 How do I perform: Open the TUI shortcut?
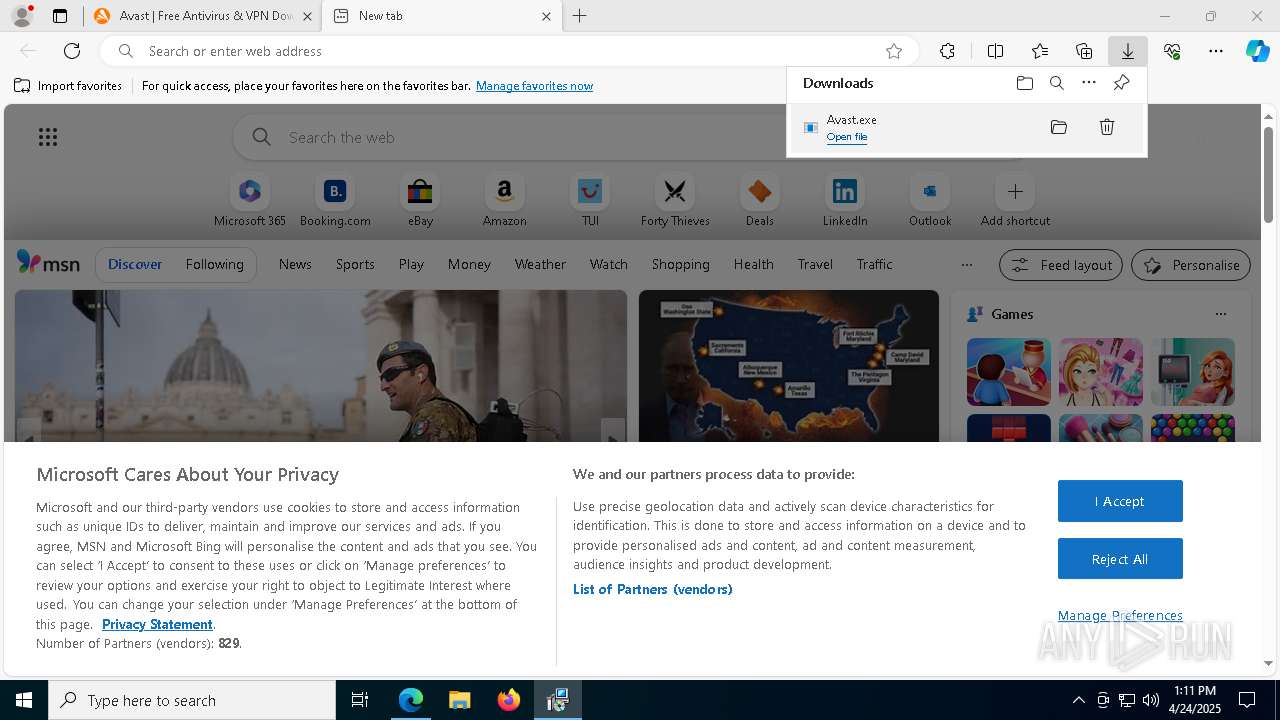click(590, 201)
